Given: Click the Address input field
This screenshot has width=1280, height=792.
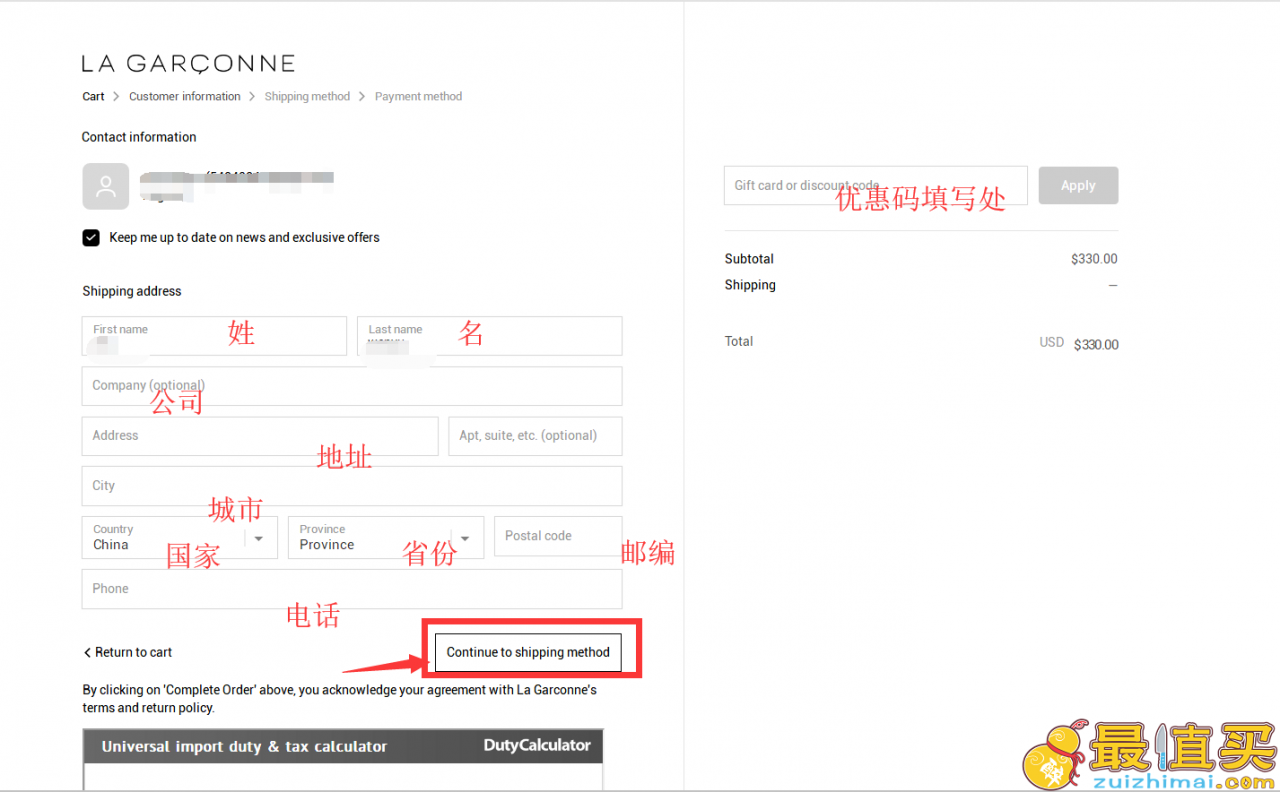Looking at the screenshot, I should (260, 436).
